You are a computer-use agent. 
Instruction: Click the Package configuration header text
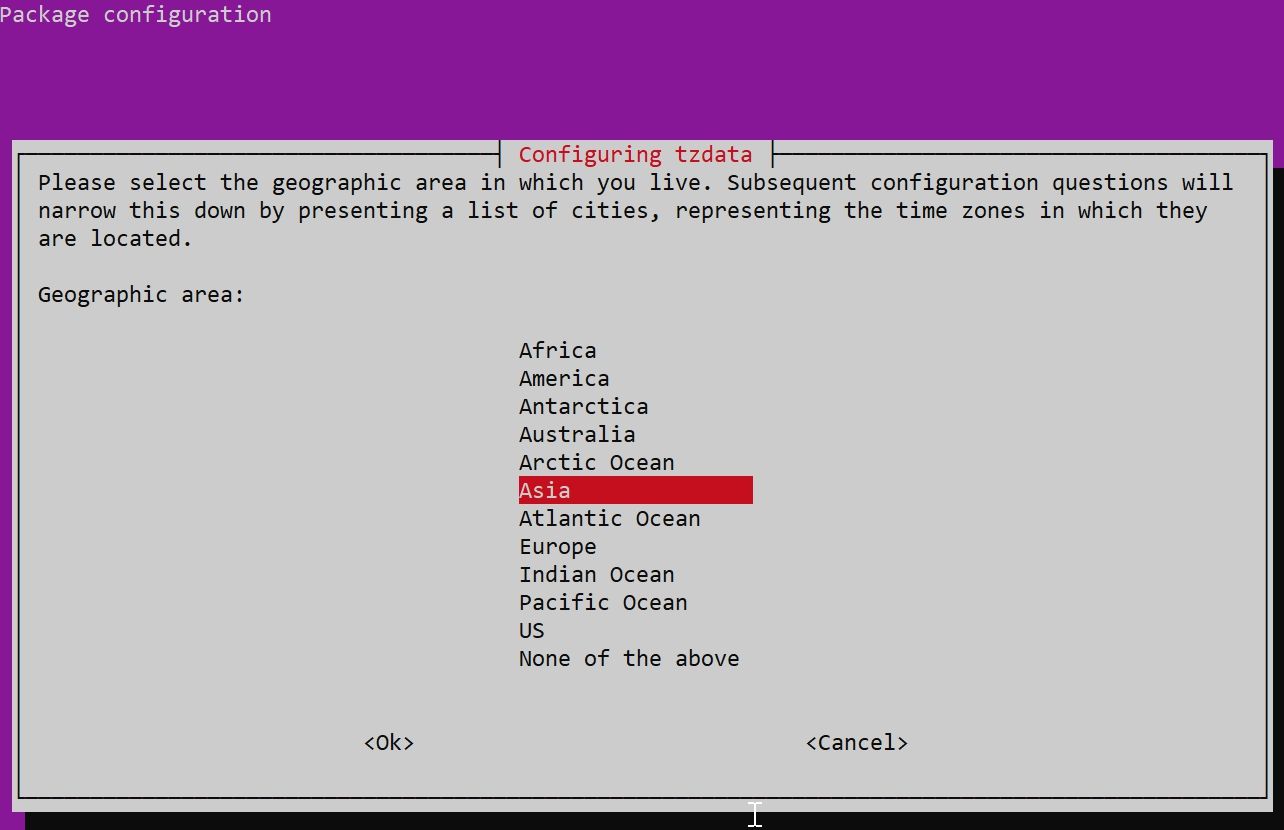(135, 14)
